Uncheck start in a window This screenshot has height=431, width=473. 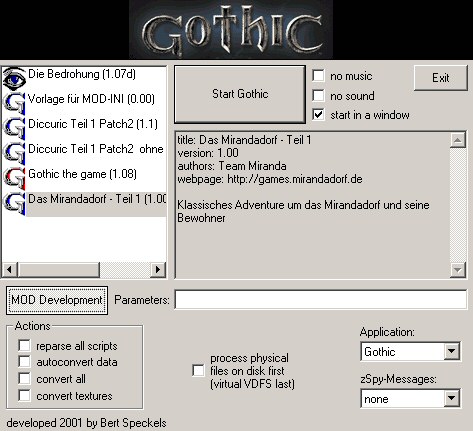318,115
